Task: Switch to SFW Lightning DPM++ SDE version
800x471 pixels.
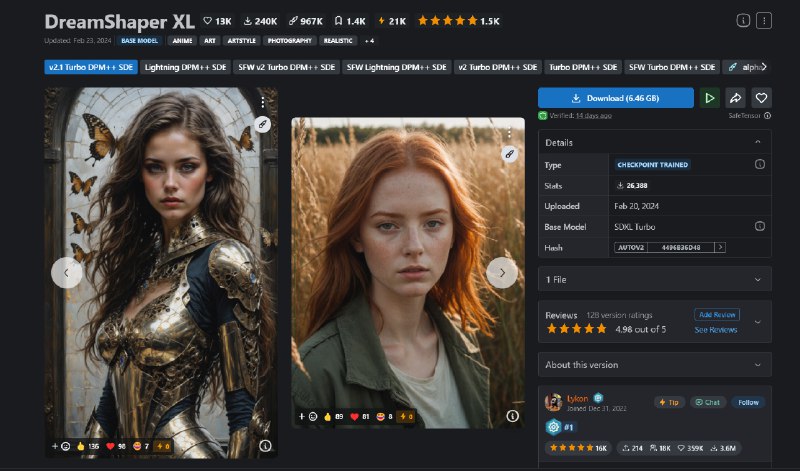Action: (396, 67)
